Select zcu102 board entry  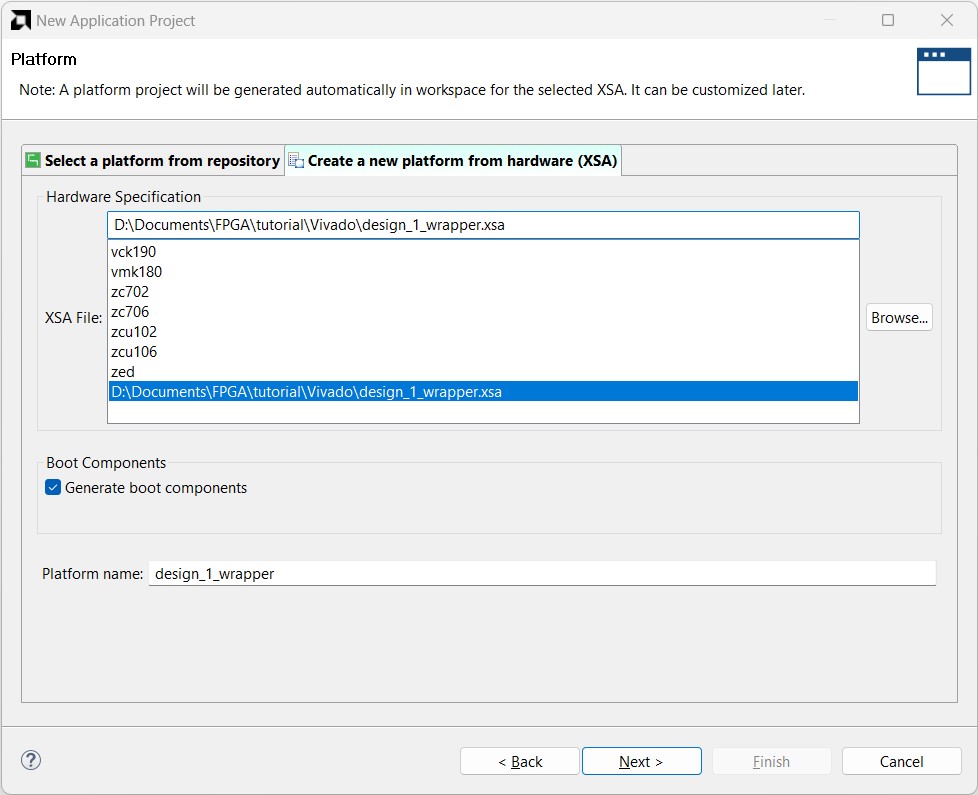pos(483,332)
